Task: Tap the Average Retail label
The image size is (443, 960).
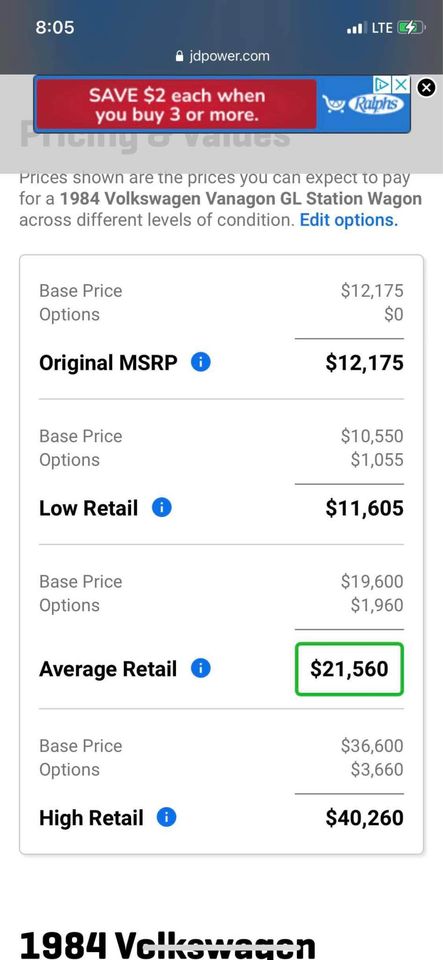Action: pos(108,669)
